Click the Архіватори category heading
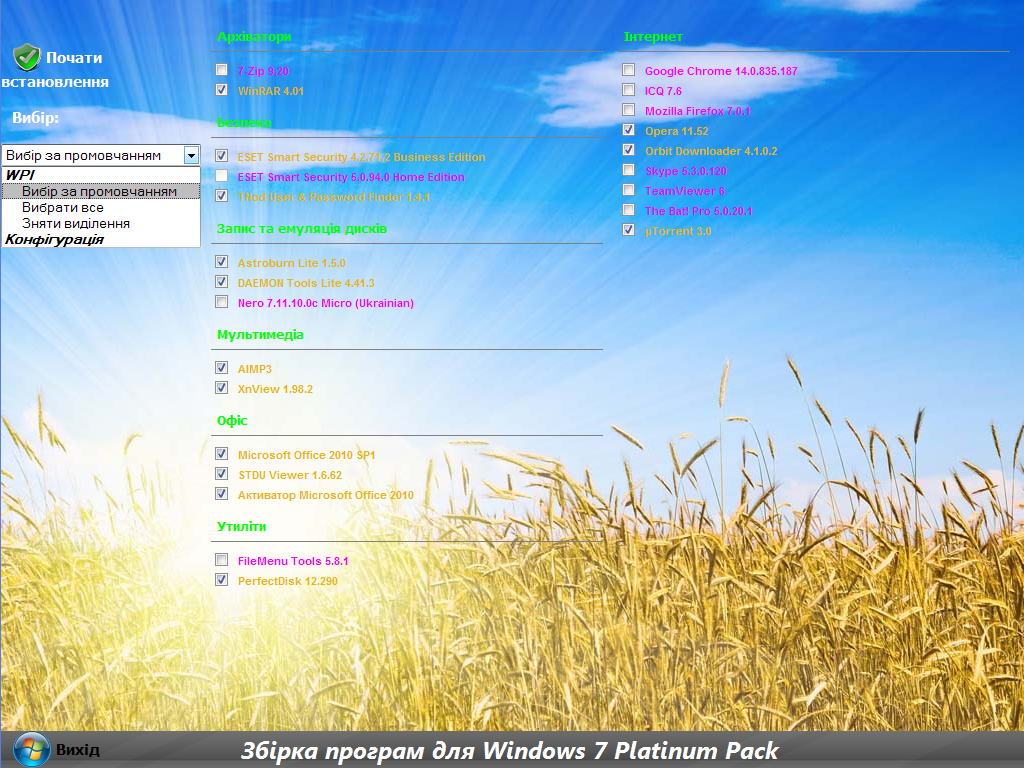 (253, 37)
